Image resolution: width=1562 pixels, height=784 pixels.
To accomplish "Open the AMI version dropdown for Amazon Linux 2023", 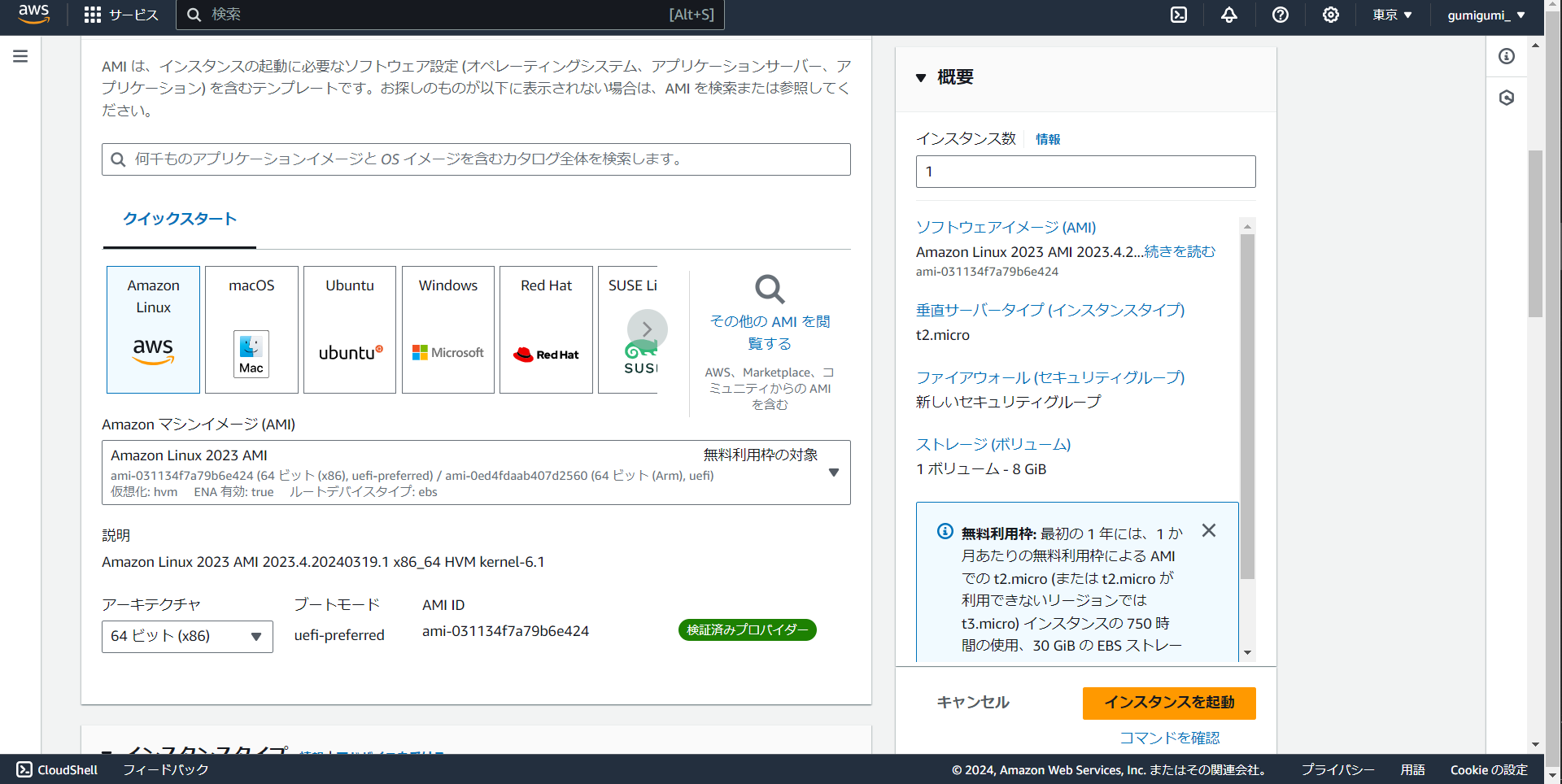I will click(x=832, y=472).
